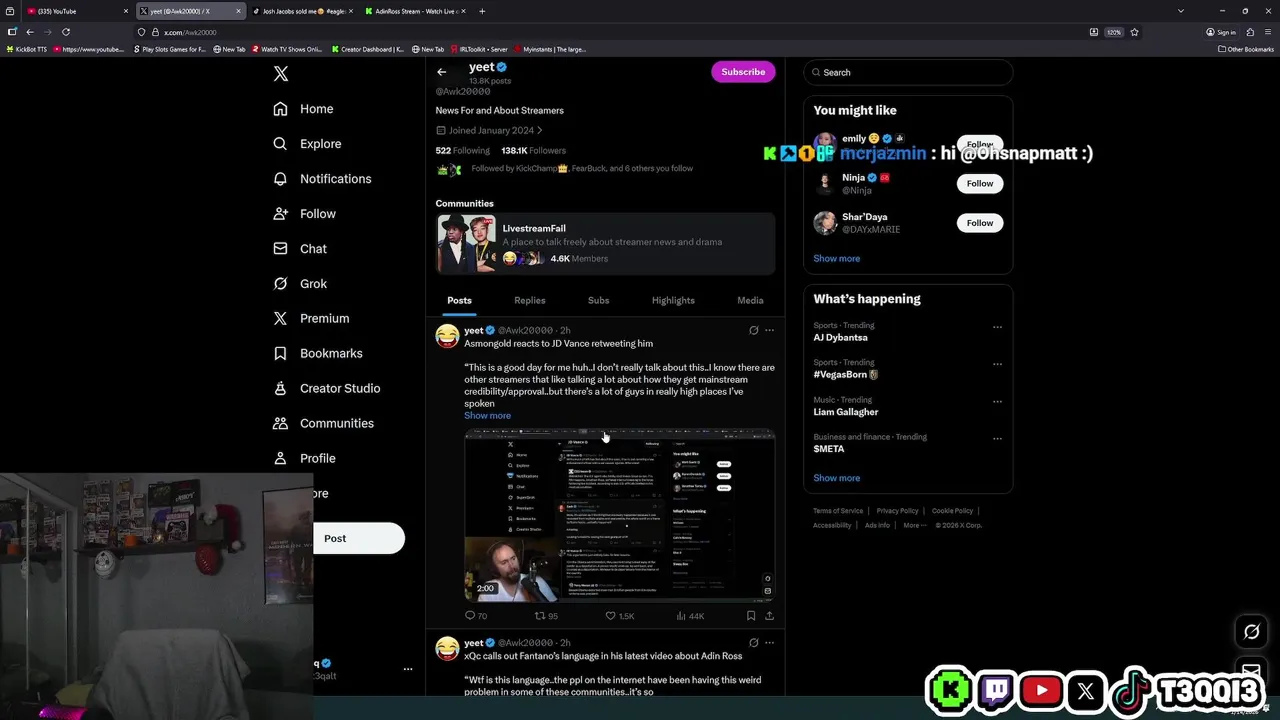
Task: View analytics of the Asmongold post
Action: (681, 616)
